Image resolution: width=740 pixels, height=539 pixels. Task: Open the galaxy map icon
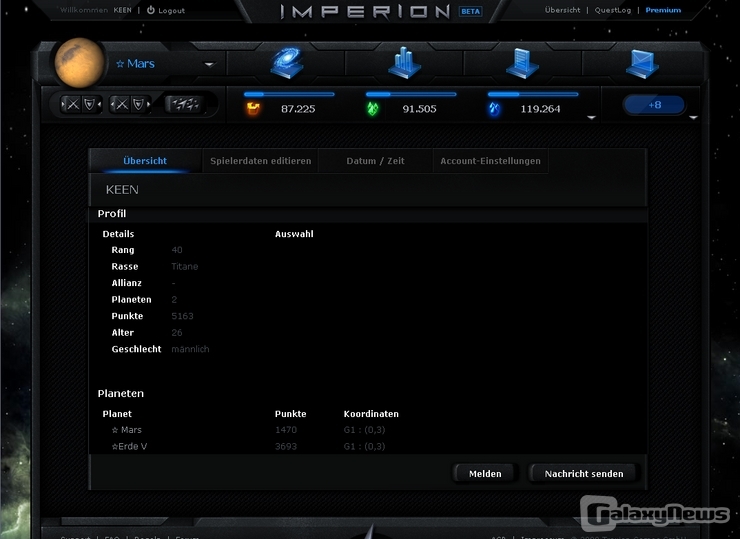286,63
